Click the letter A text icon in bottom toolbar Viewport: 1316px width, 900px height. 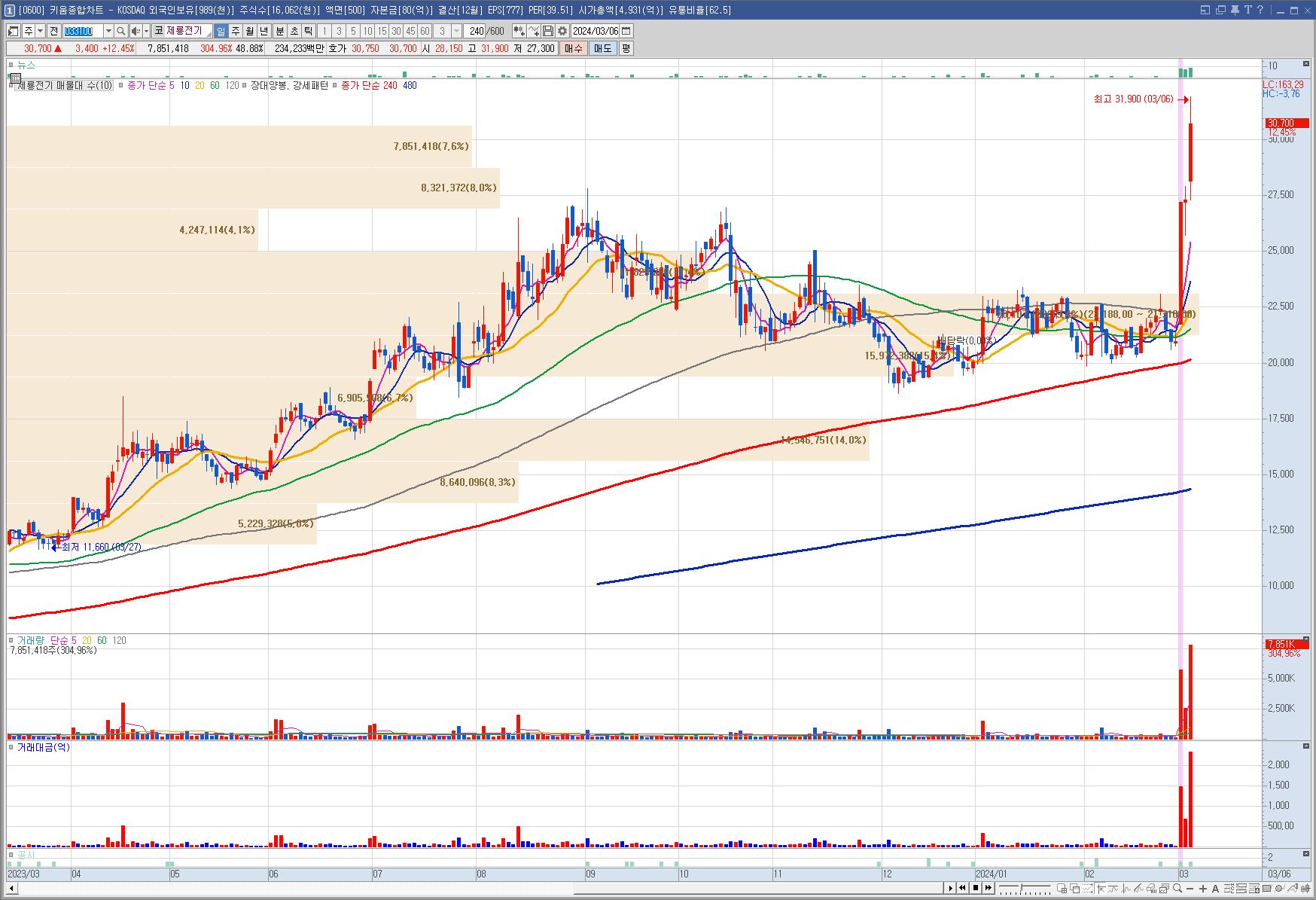pyautogui.click(x=1215, y=889)
